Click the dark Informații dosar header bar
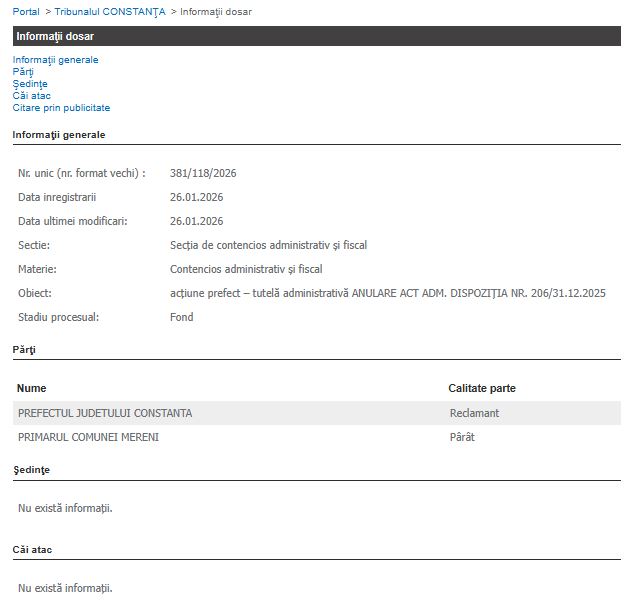Viewport: 640px width, 604px height. pyautogui.click(x=316, y=36)
